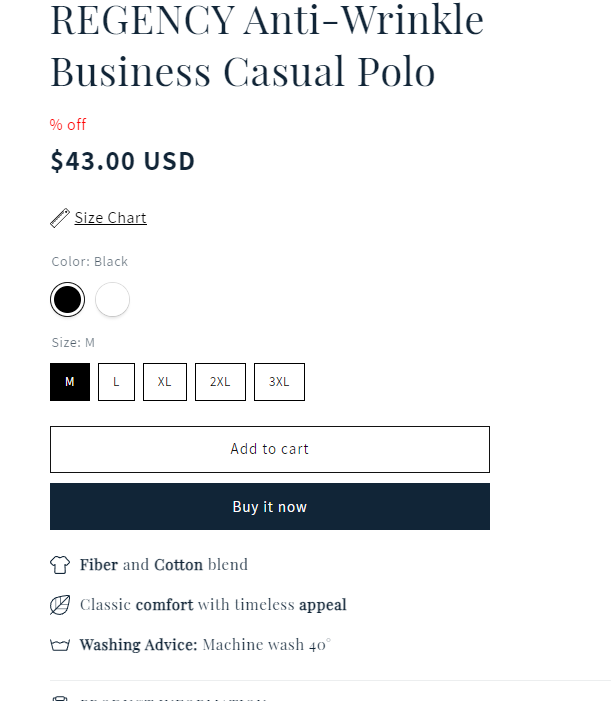Screen dimensions: 611x701
Task: Open the Size Chart link
Action: coord(110,218)
